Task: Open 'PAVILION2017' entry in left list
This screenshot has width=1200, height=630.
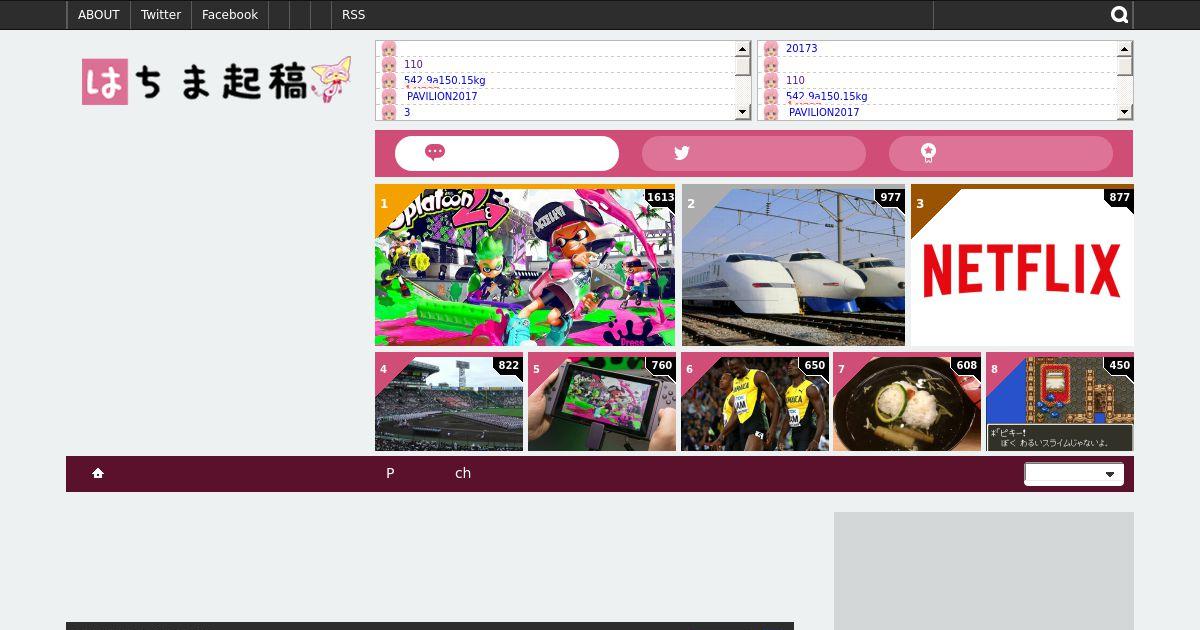Action: (x=442, y=96)
